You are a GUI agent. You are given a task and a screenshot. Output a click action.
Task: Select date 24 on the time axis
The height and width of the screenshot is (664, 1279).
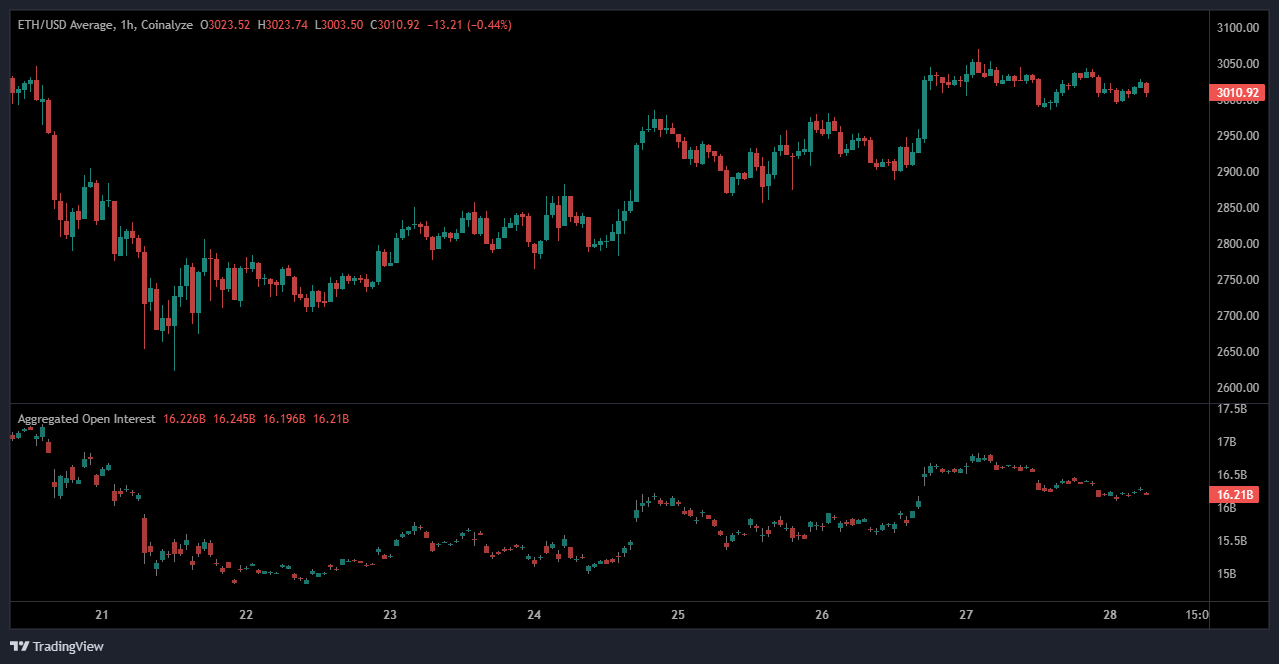534,615
